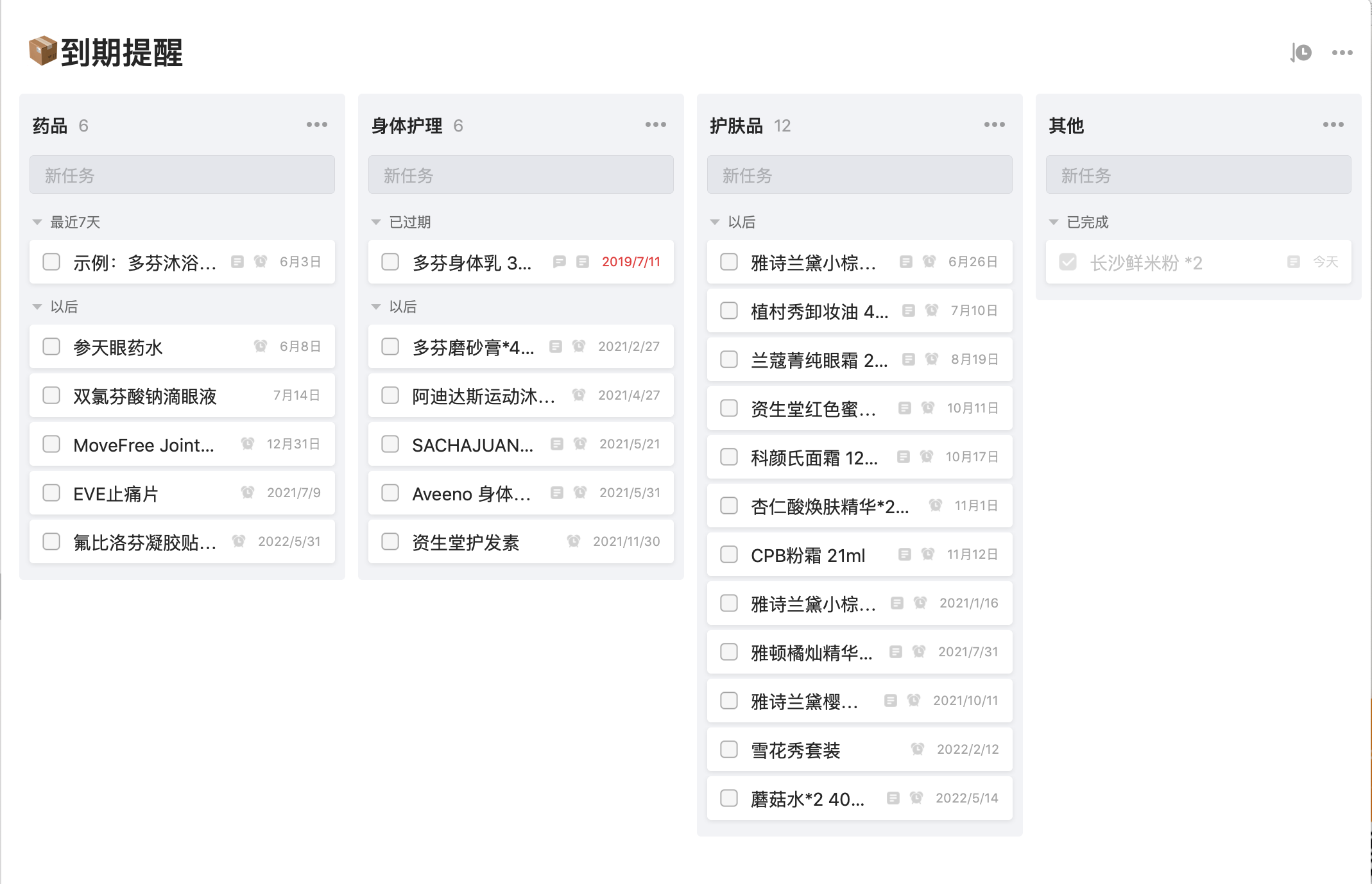Open the overdue date 2019/7/11

point(631,262)
